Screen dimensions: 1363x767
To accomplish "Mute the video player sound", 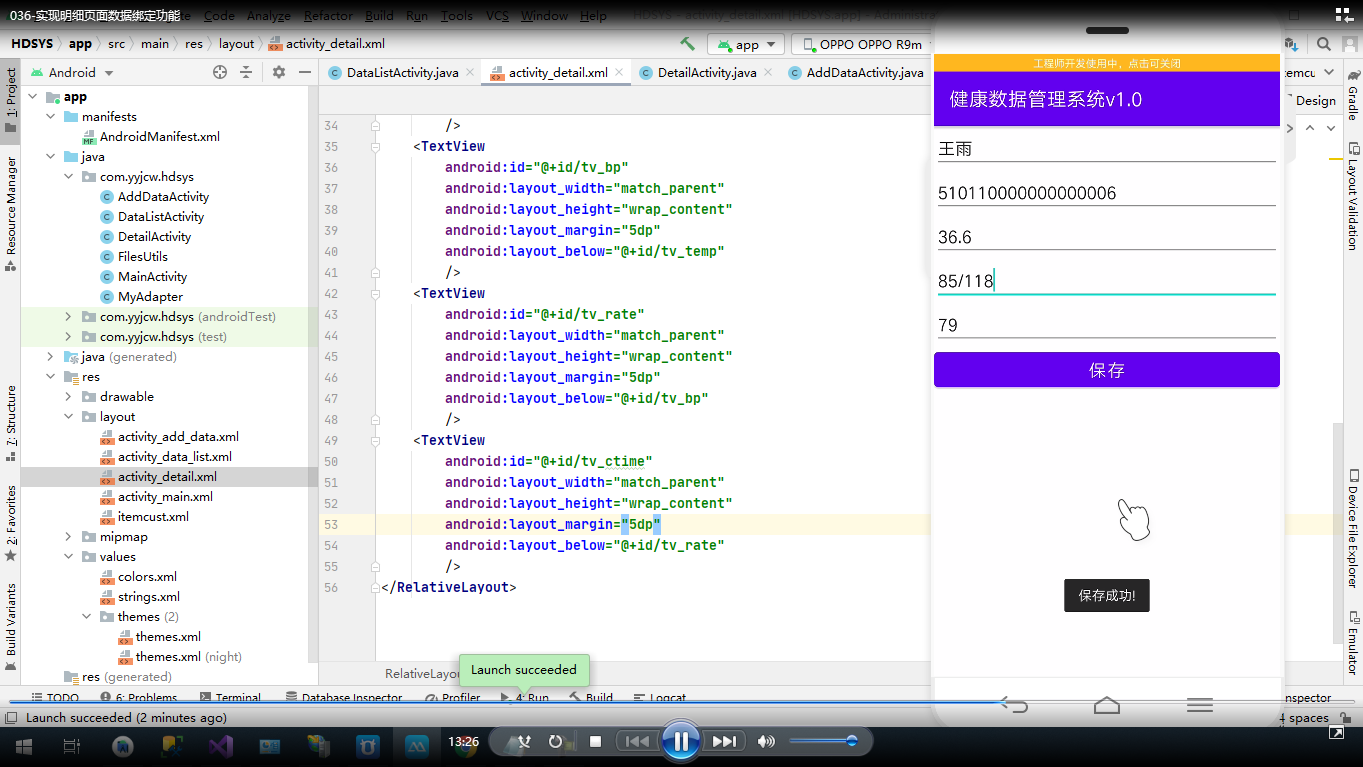I will 766,741.
